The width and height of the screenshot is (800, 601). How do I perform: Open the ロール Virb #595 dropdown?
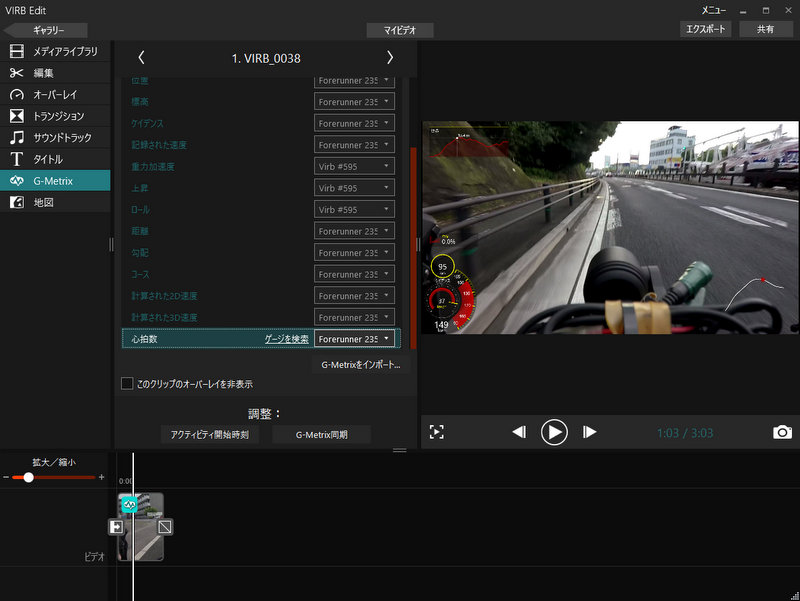point(354,209)
